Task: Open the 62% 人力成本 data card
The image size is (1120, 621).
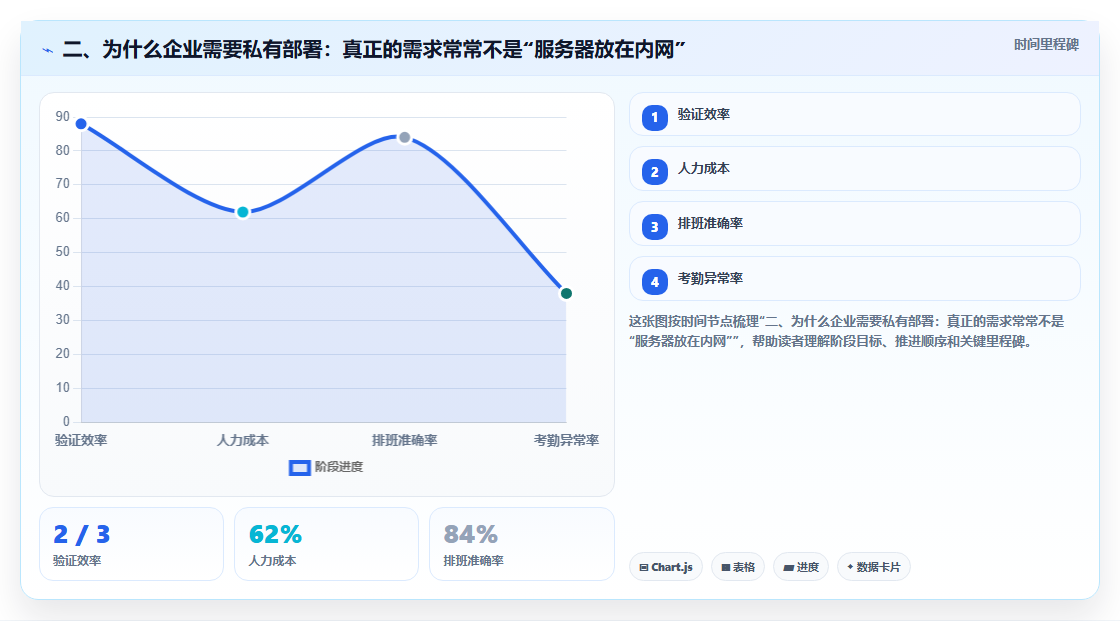Action: click(326, 544)
